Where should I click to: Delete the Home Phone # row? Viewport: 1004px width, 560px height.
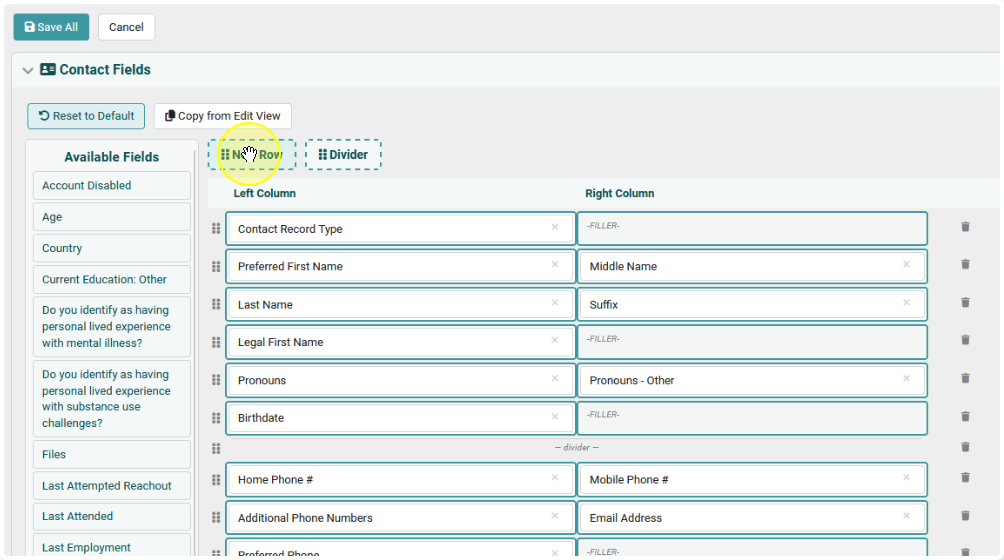pyautogui.click(x=965, y=477)
